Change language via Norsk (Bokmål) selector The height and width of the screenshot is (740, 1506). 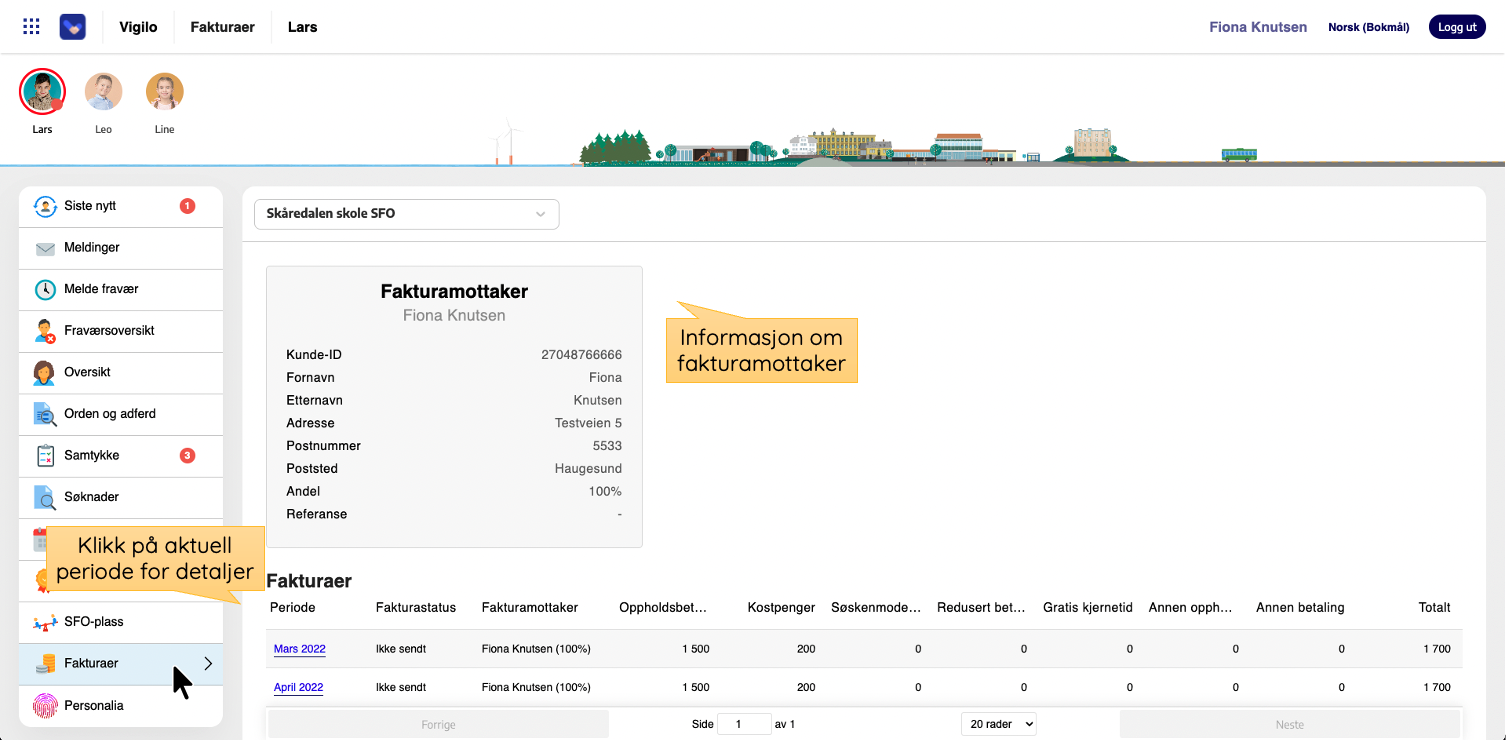coord(1368,27)
